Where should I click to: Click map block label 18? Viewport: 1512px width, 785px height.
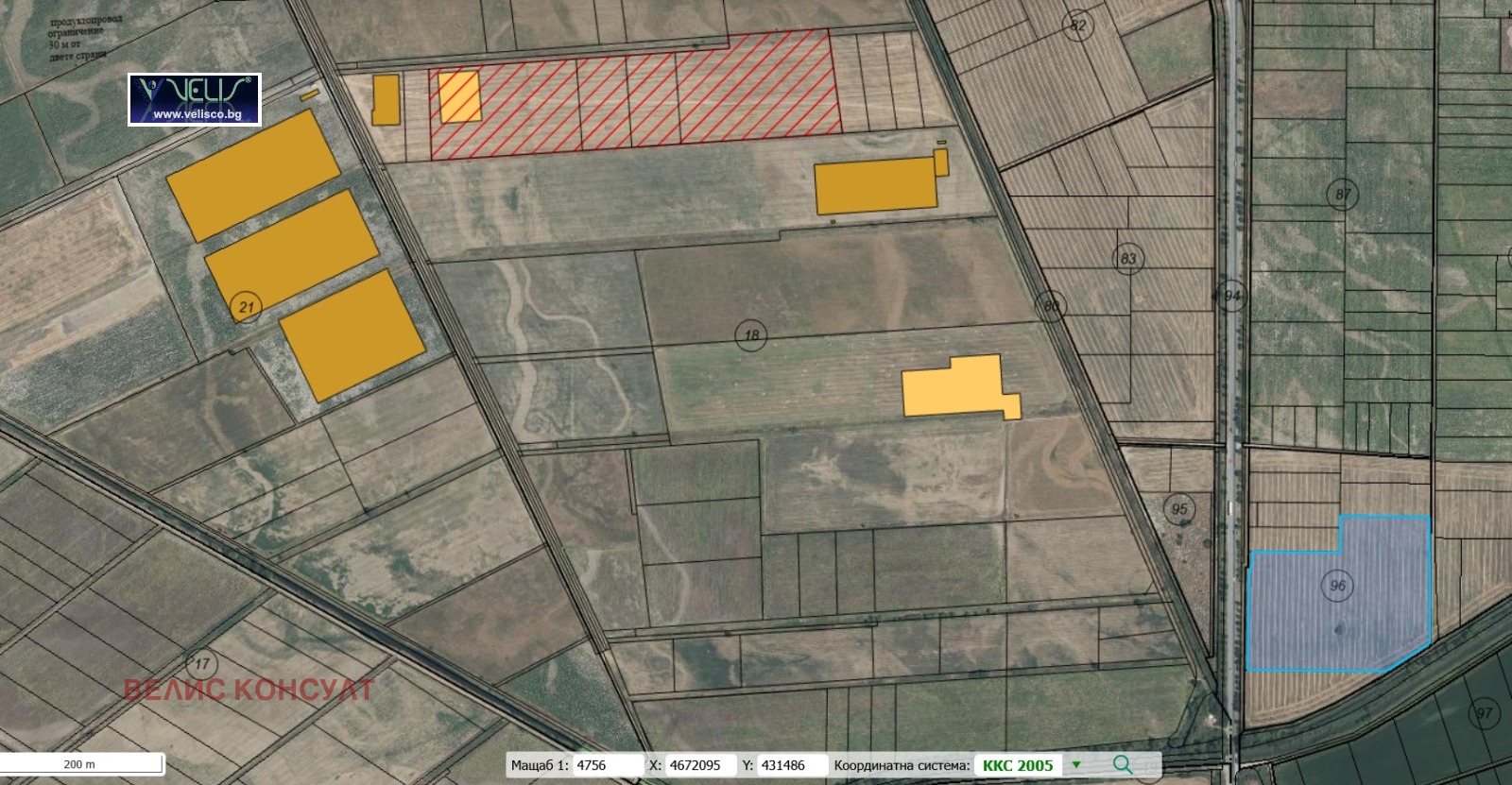(751, 335)
